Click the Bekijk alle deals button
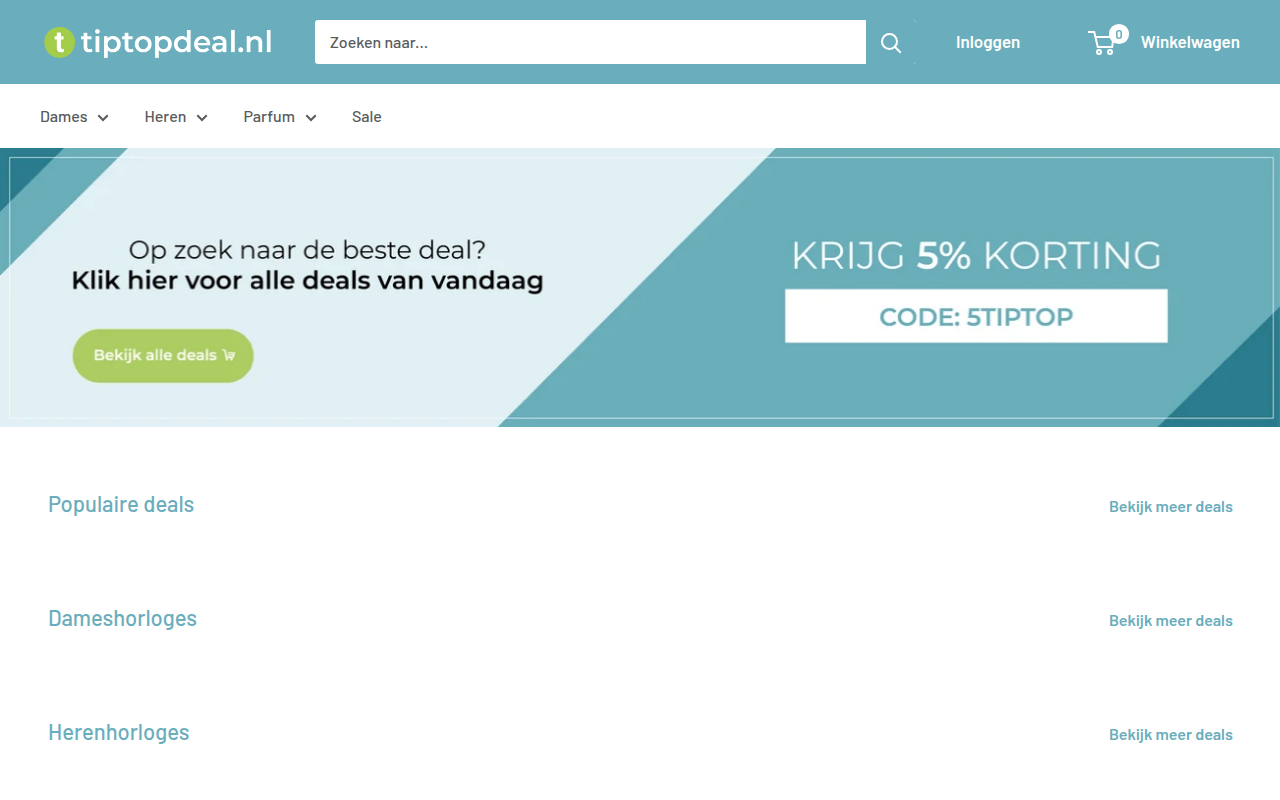 point(163,355)
